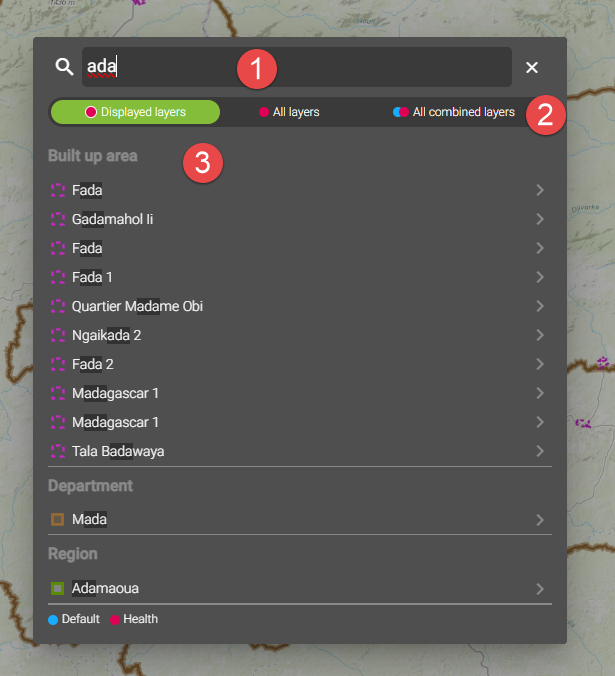The height and width of the screenshot is (676, 615).
Task: Click the dashed icon next to Quartier Madame Obi
Action: point(58,306)
